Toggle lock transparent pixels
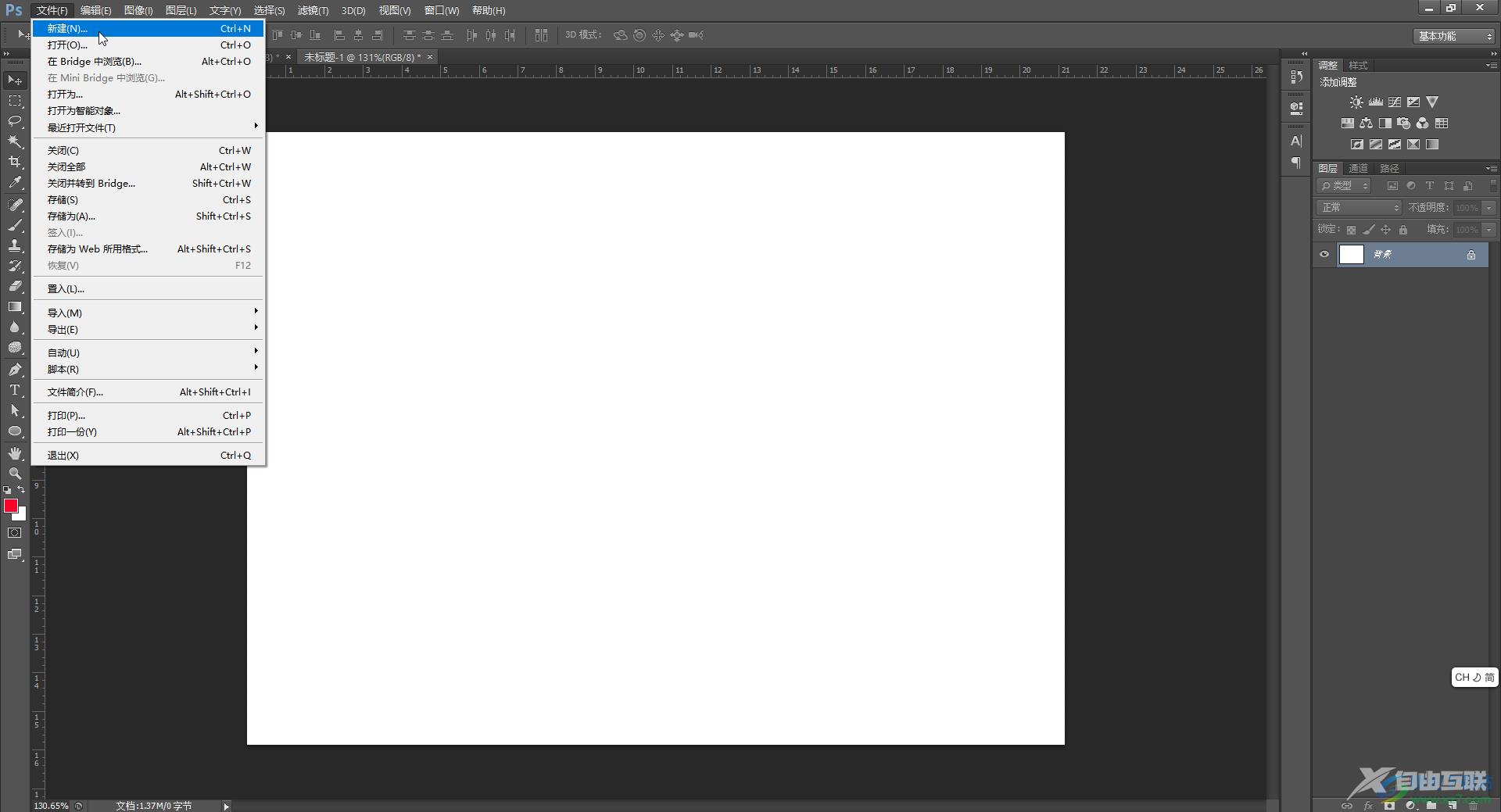The height and width of the screenshot is (812, 1501). (1351, 230)
